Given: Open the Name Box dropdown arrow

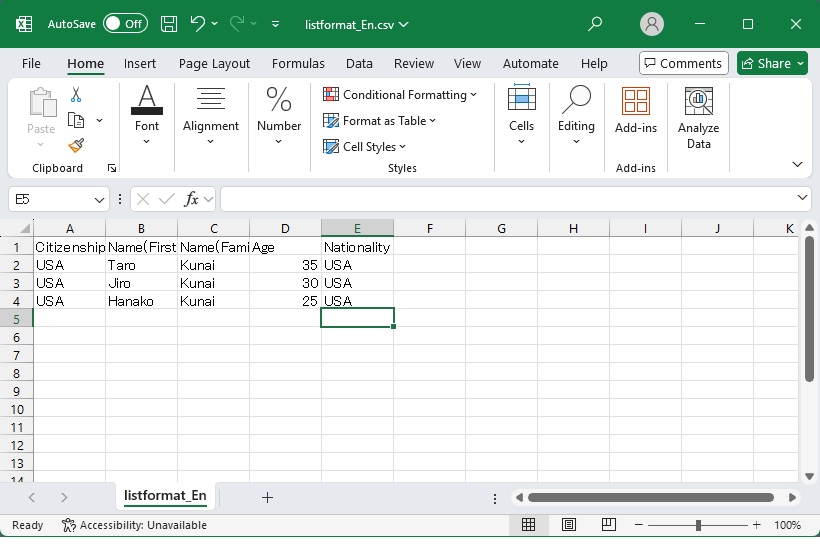Looking at the screenshot, I should (x=99, y=199).
